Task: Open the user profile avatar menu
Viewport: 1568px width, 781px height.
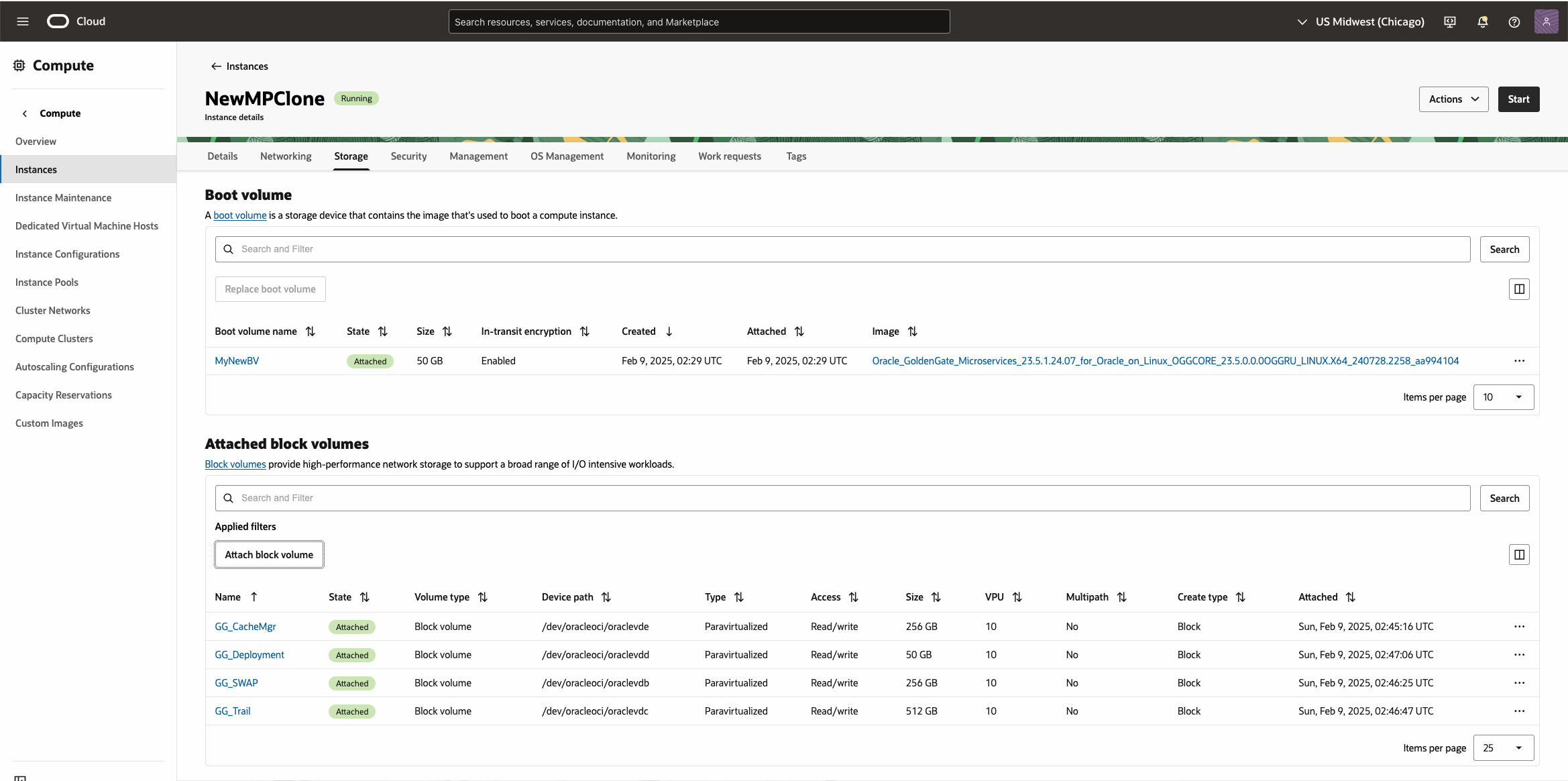Action: [1546, 21]
